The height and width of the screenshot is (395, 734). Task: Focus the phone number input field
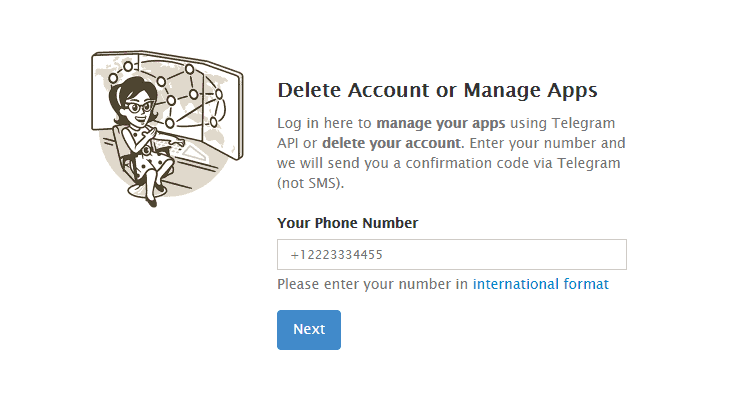point(451,255)
